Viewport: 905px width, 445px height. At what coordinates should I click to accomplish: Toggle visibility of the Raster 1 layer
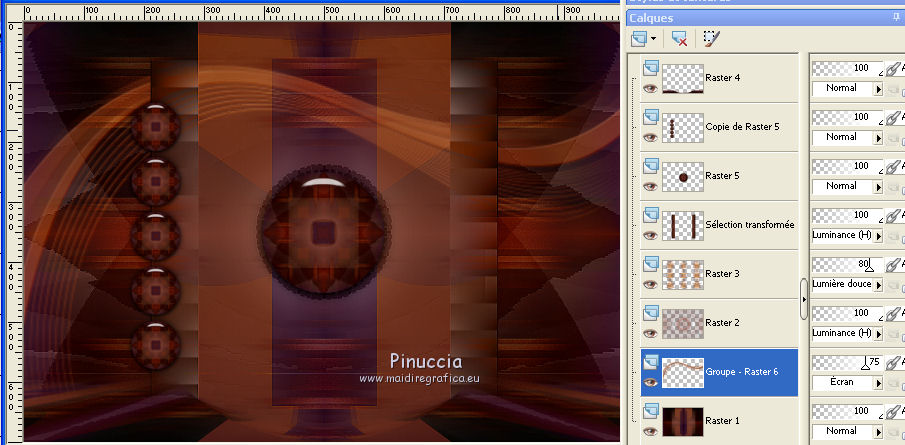650,431
